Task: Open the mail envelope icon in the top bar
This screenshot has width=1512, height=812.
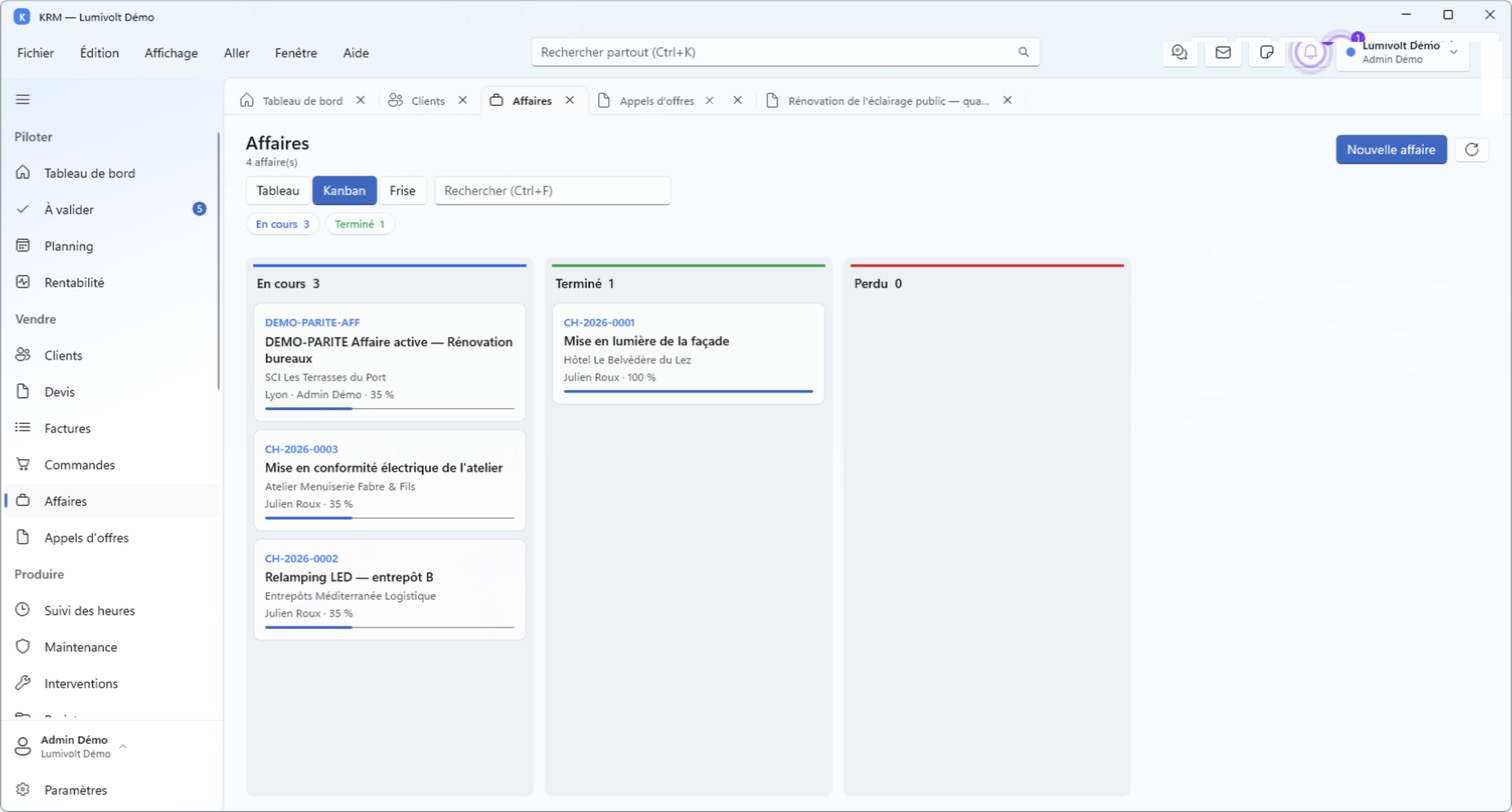Action: [x=1223, y=52]
